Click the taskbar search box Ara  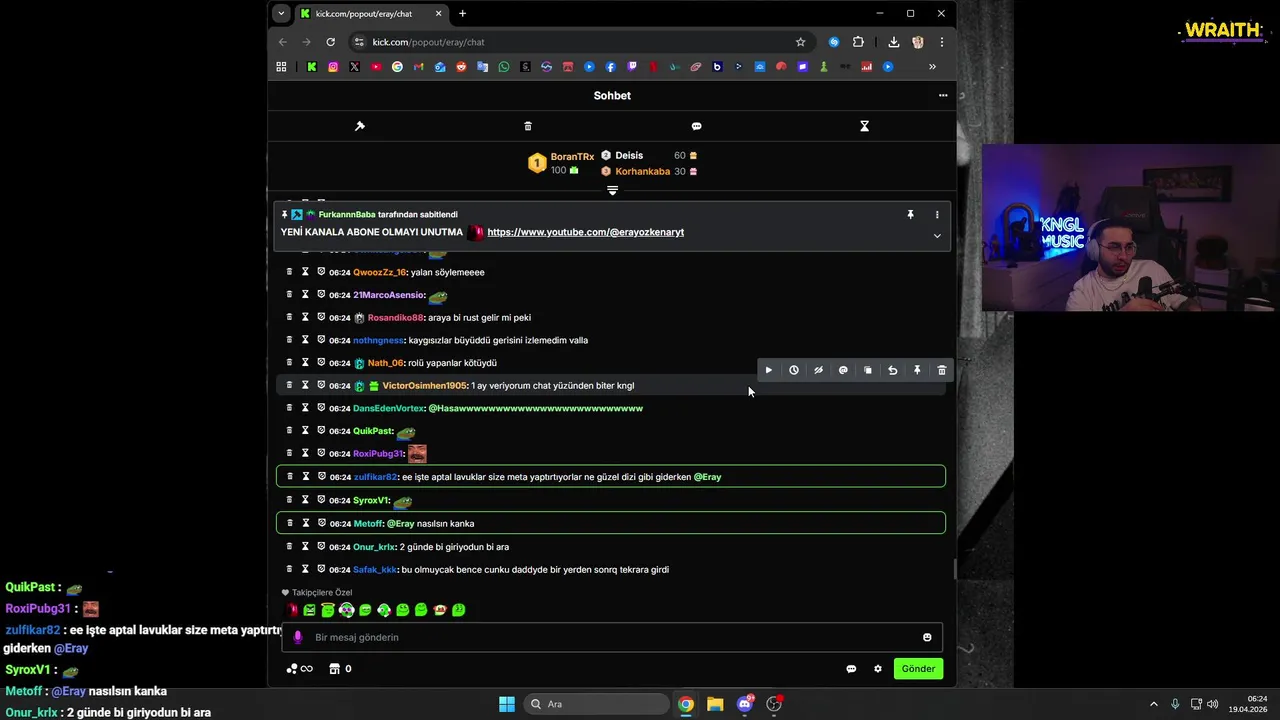click(597, 704)
